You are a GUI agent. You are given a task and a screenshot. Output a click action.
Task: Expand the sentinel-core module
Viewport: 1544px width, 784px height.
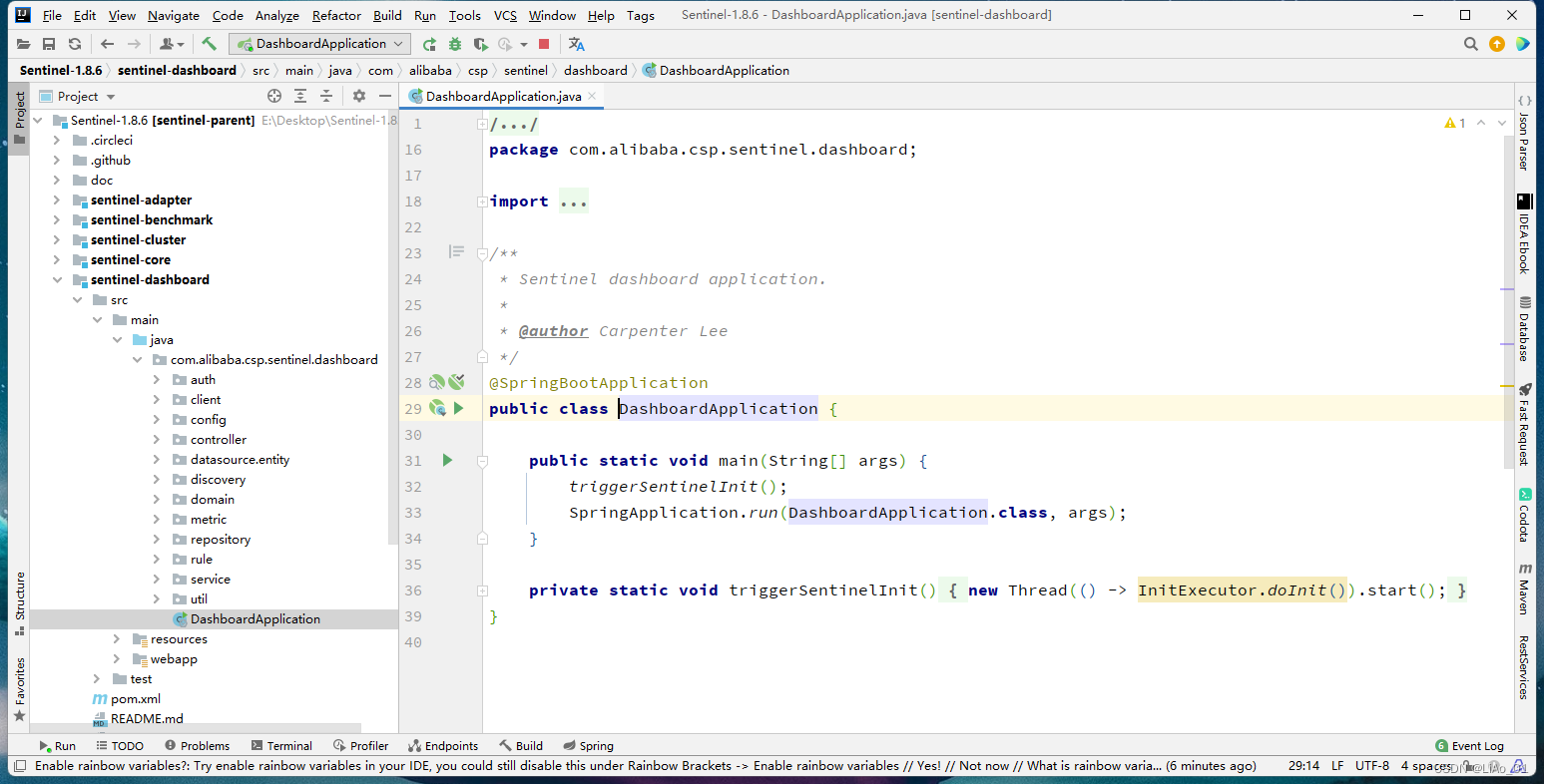tap(57, 259)
